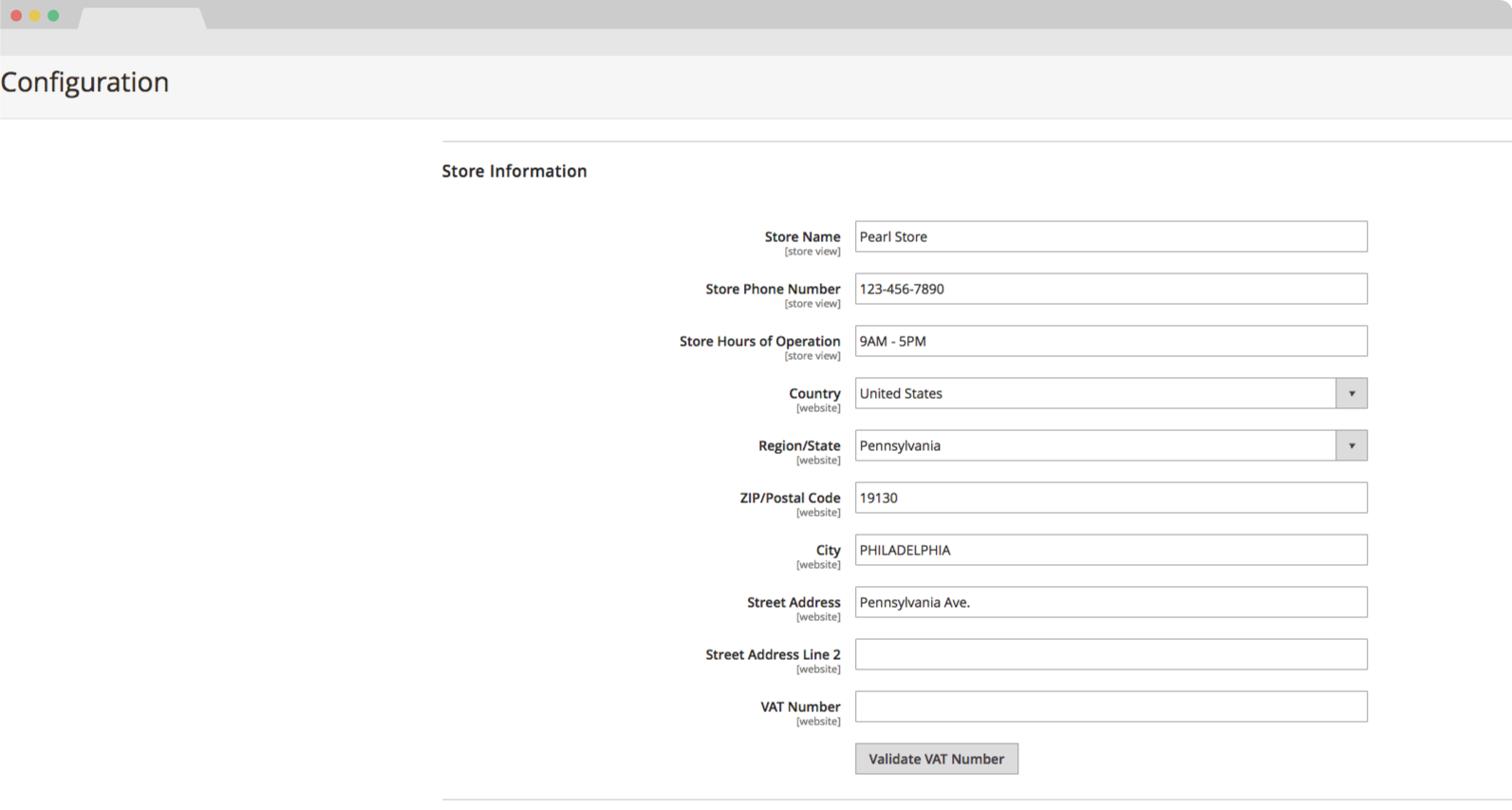Click the Store Hours of Operation field
Screen dimensions: 1512x810
1111,341
